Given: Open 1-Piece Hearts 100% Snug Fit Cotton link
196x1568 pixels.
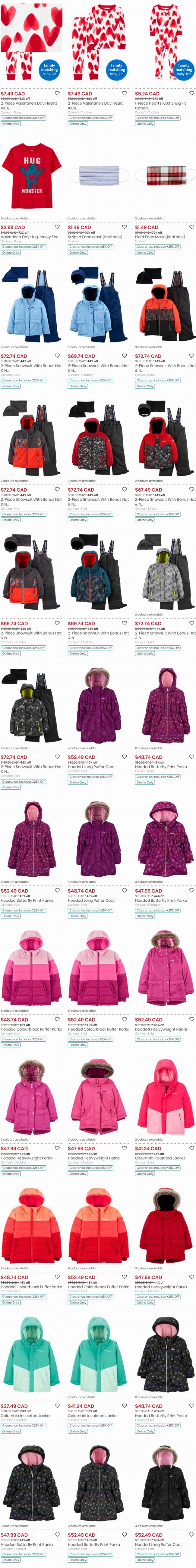Looking at the screenshot, I should 161,106.
